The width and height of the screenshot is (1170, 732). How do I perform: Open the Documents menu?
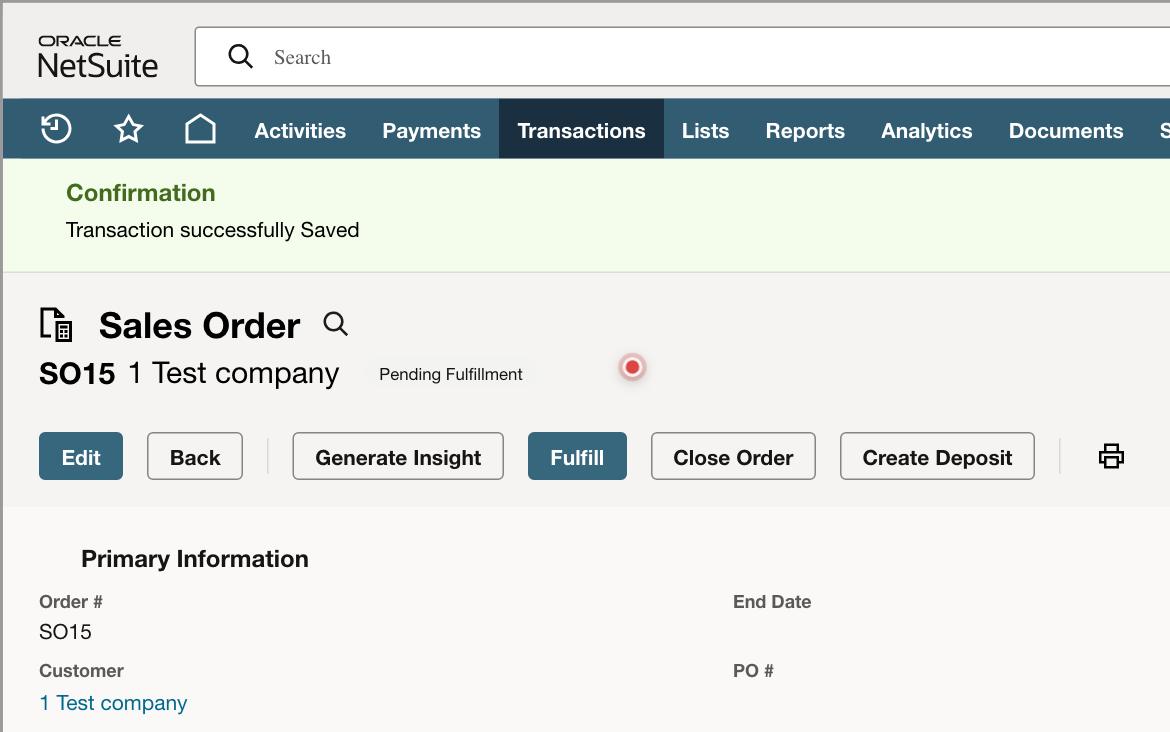point(1066,131)
